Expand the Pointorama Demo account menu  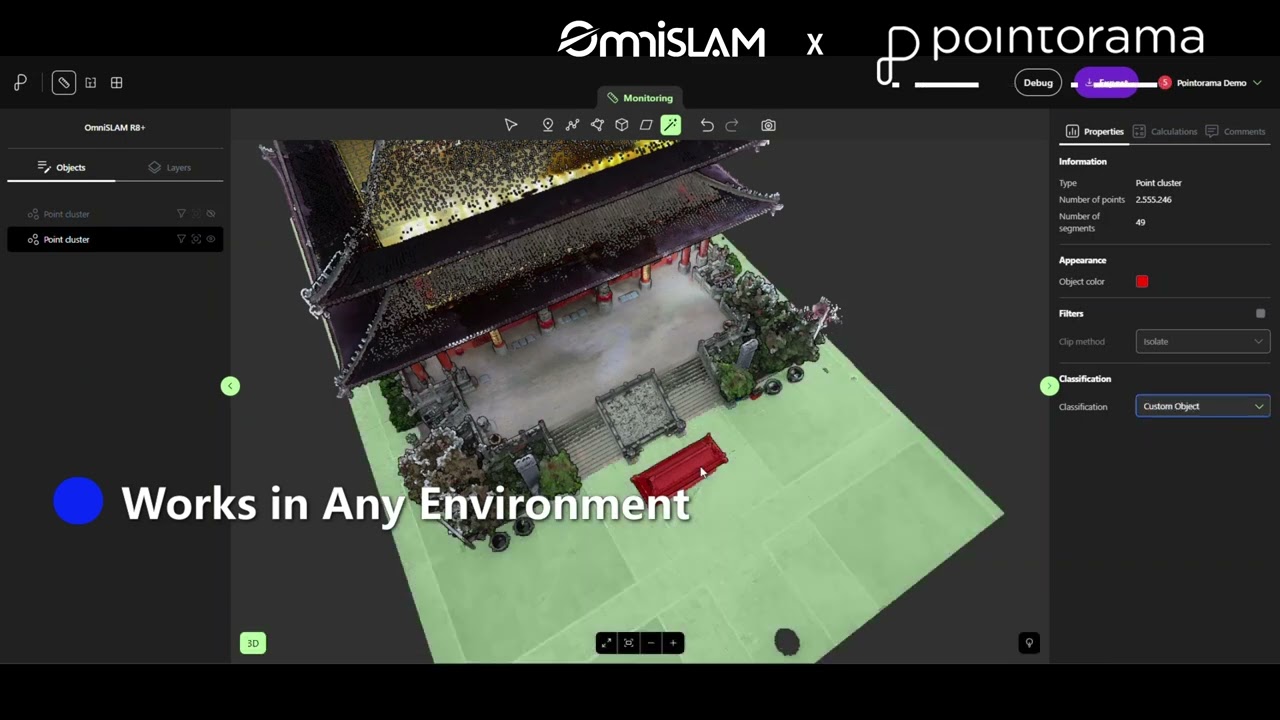(x=1257, y=83)
